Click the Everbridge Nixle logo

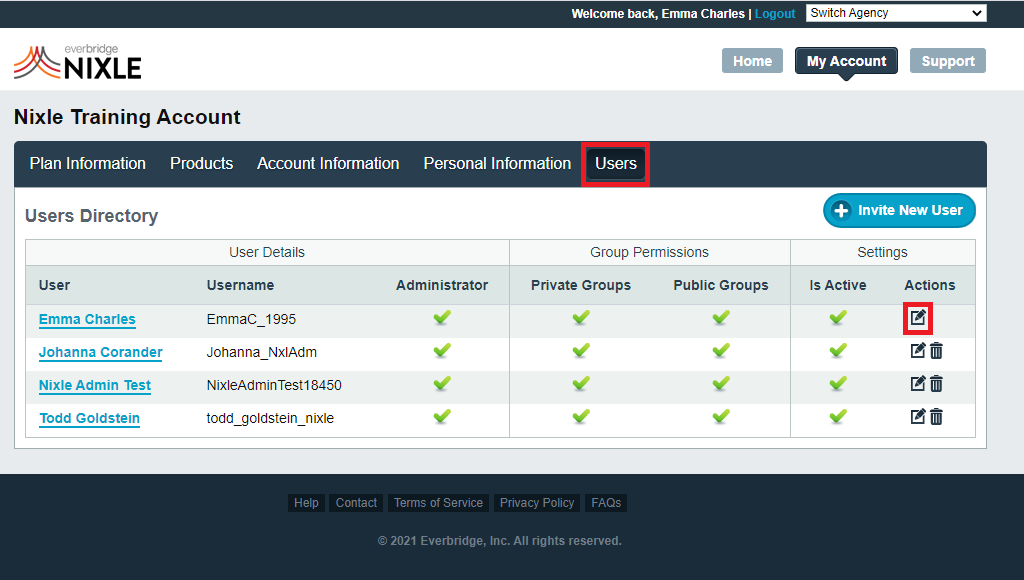pyautogui.click(x=78, y=62)
